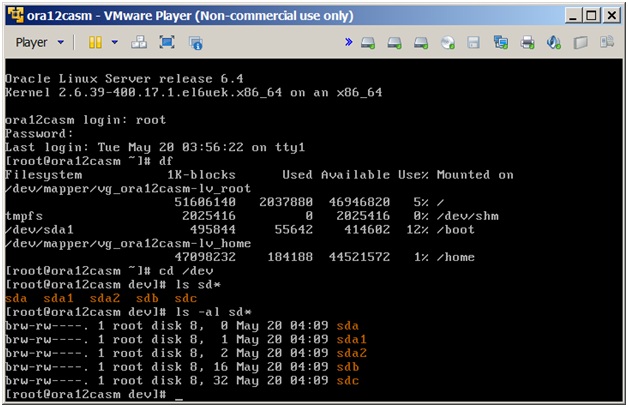
Task: Click the floppy drive device icon
Action: 474,42
